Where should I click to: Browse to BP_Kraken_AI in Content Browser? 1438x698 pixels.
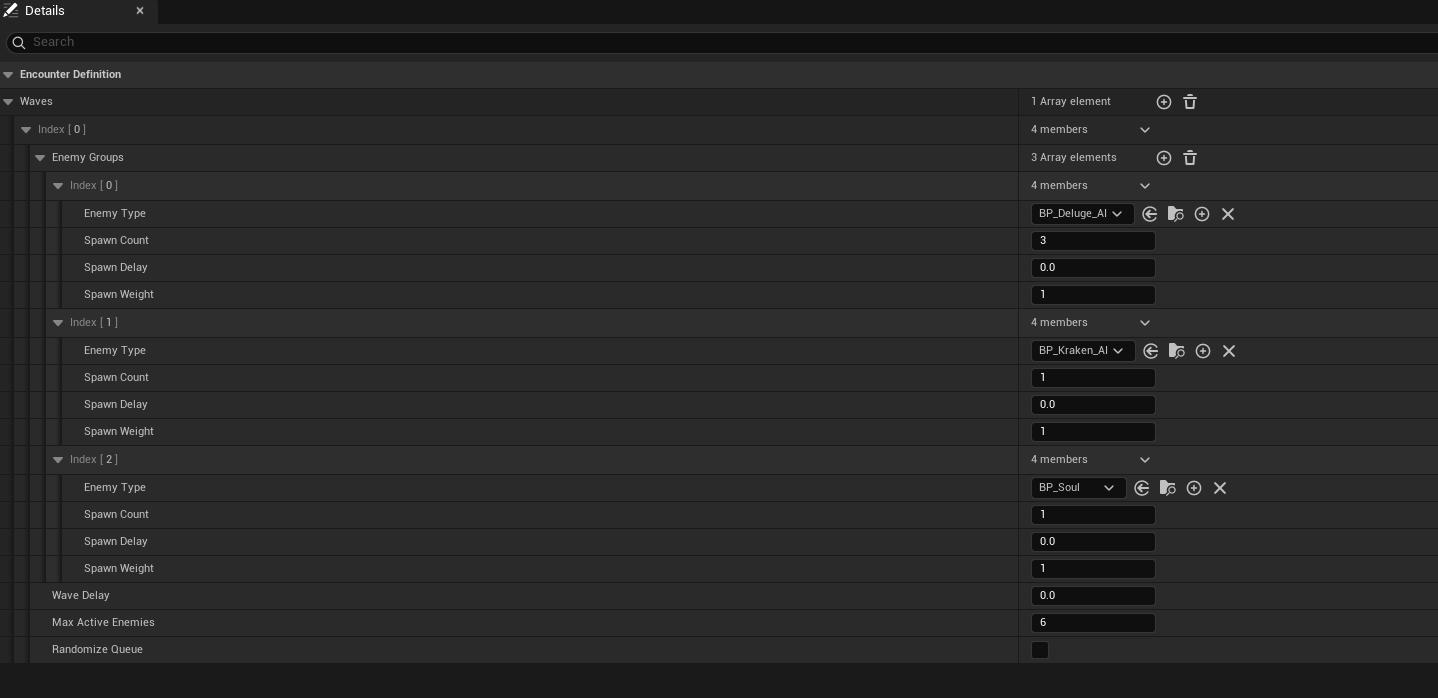(x=1177, y=351)
